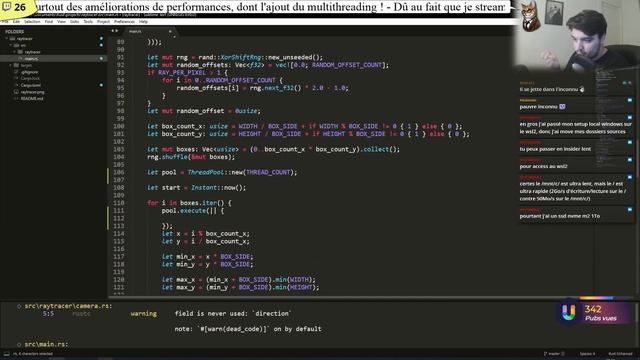
Task: Expand the nested raytracer folder under src
Action: click(x=14, y=52)
